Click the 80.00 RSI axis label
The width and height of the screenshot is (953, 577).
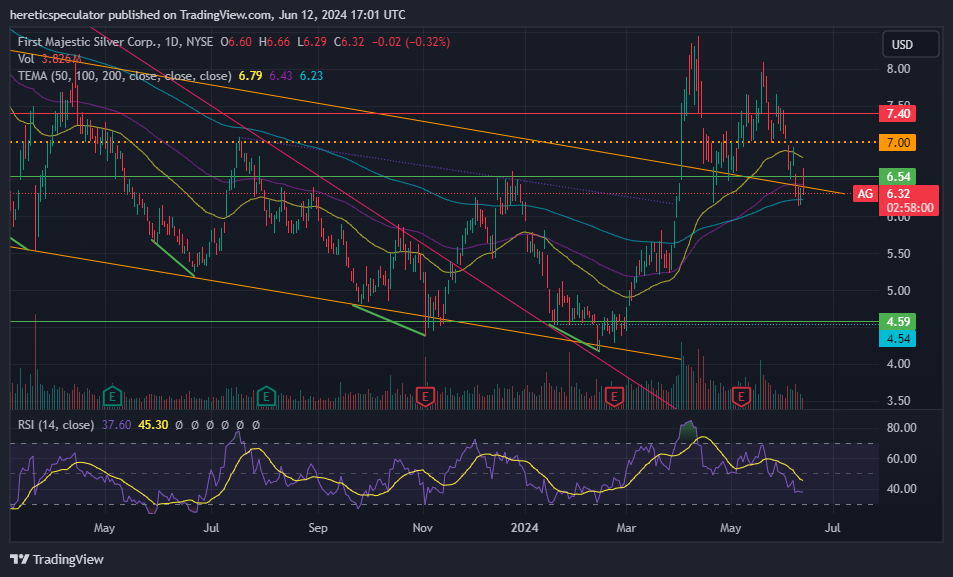tap(901, 427)
